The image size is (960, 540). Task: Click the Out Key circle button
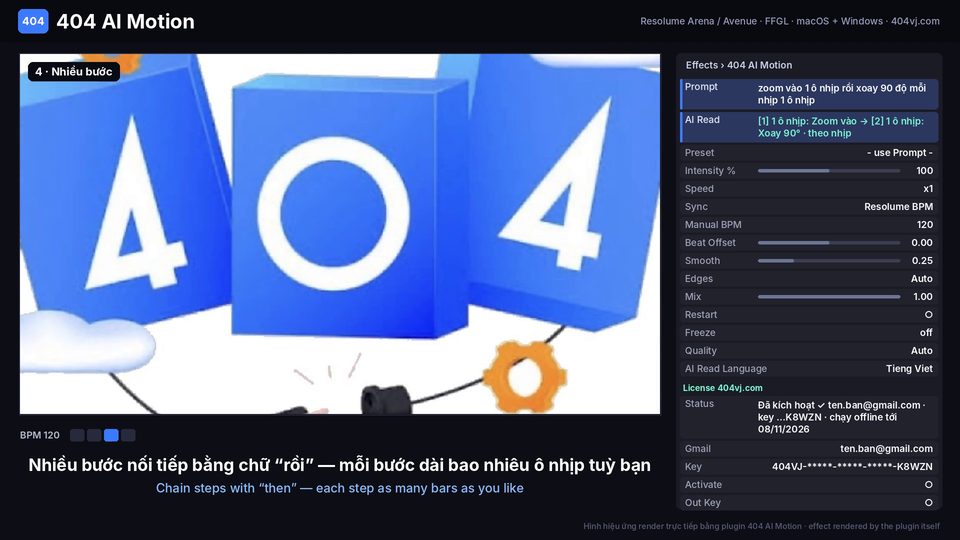click(928, 503)
